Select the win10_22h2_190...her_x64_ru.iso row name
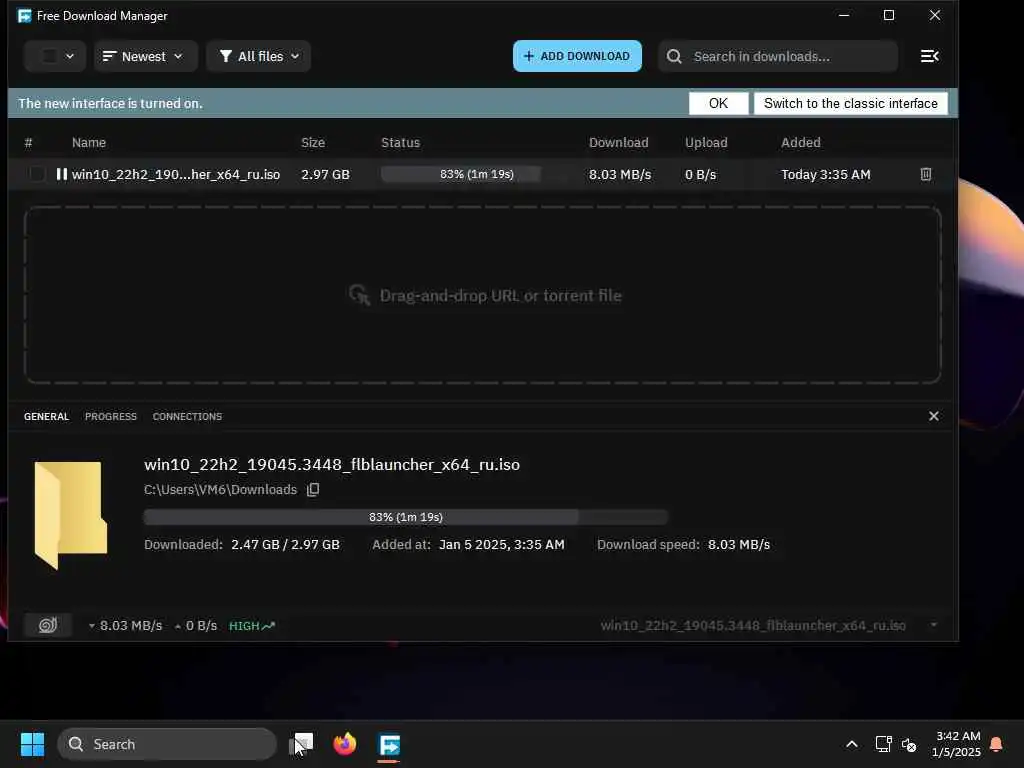 176,174
